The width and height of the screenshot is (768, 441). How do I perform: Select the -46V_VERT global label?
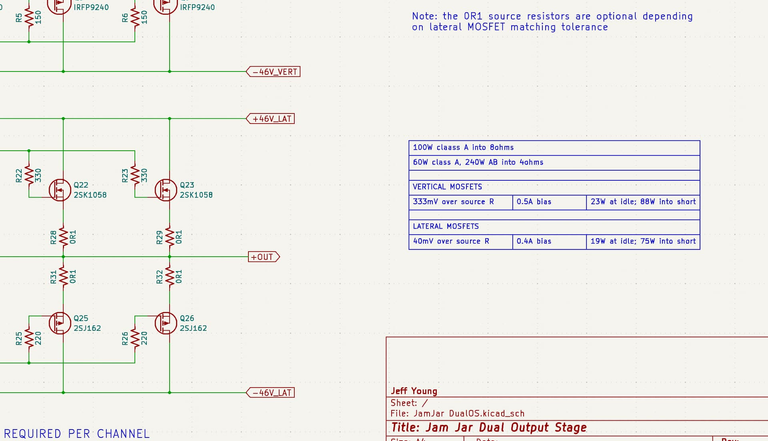[x=273, y=72]
